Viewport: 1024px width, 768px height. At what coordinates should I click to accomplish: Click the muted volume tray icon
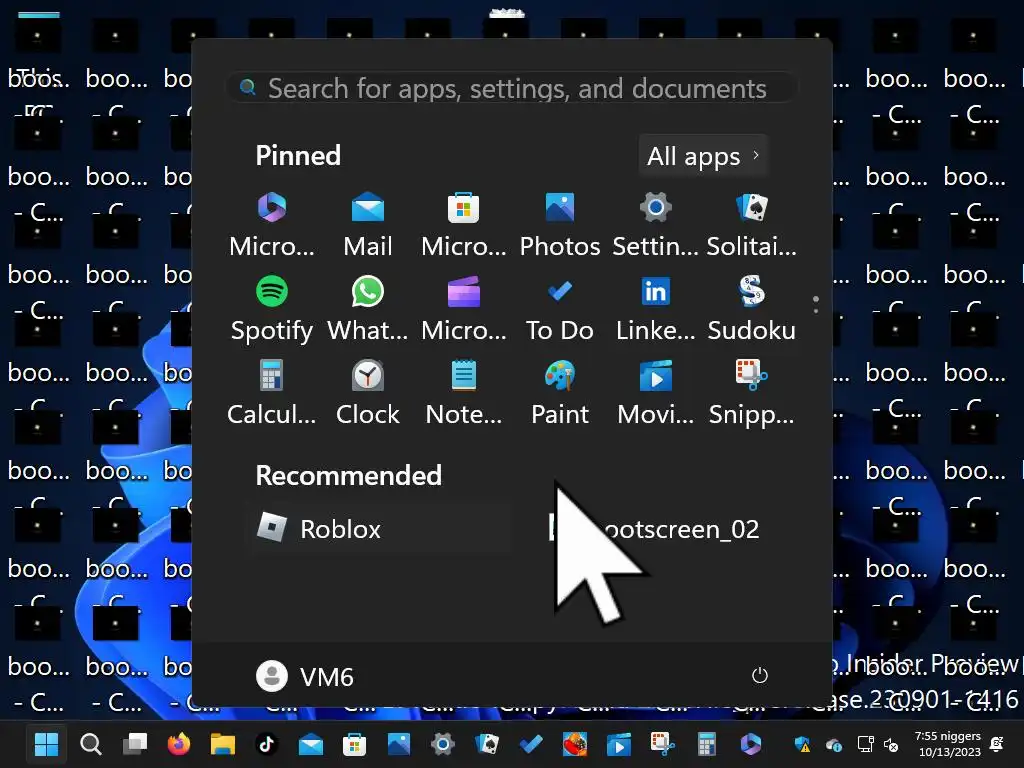click(x=891, y=744)
